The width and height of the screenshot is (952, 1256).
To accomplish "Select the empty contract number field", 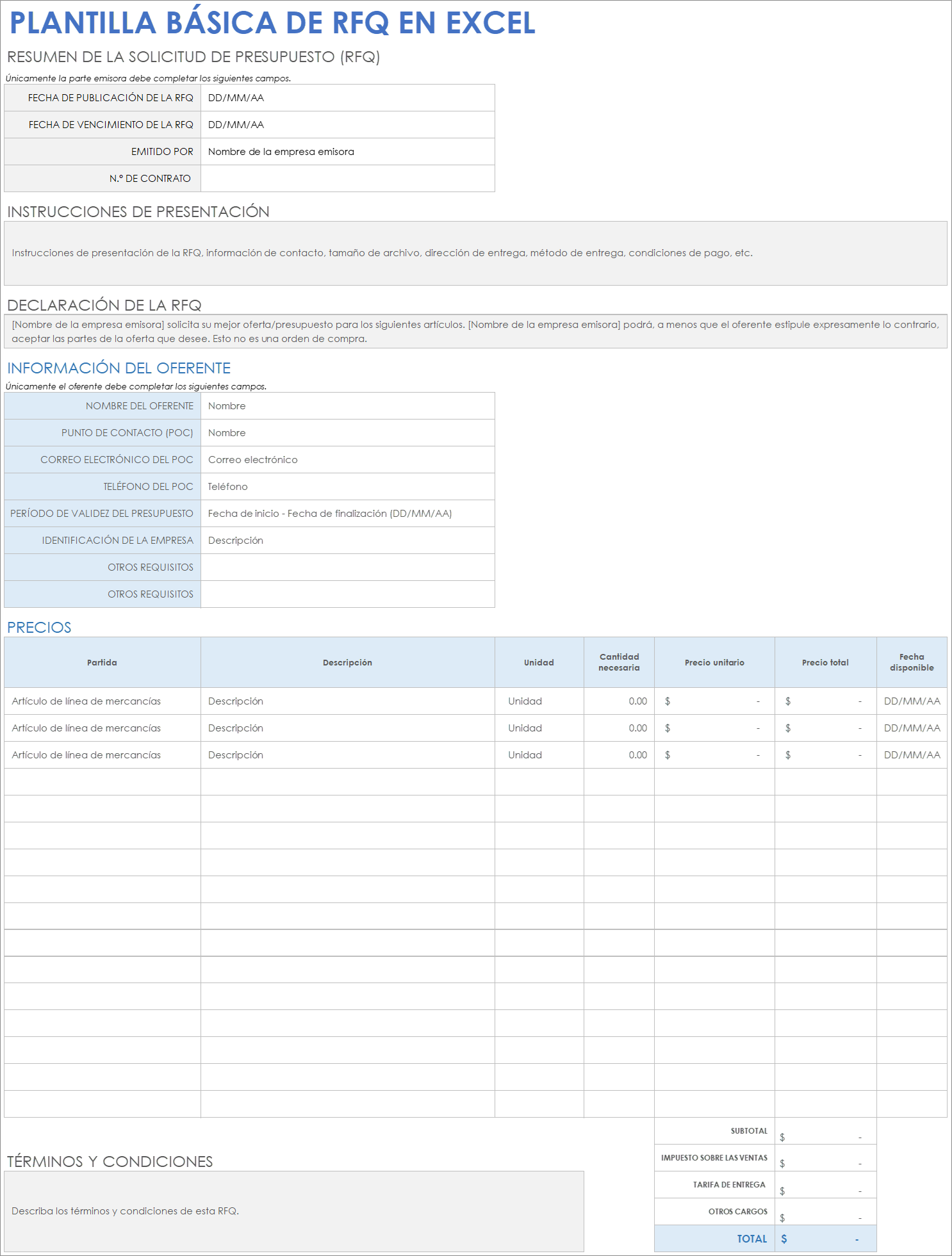I will click(347, 179).
